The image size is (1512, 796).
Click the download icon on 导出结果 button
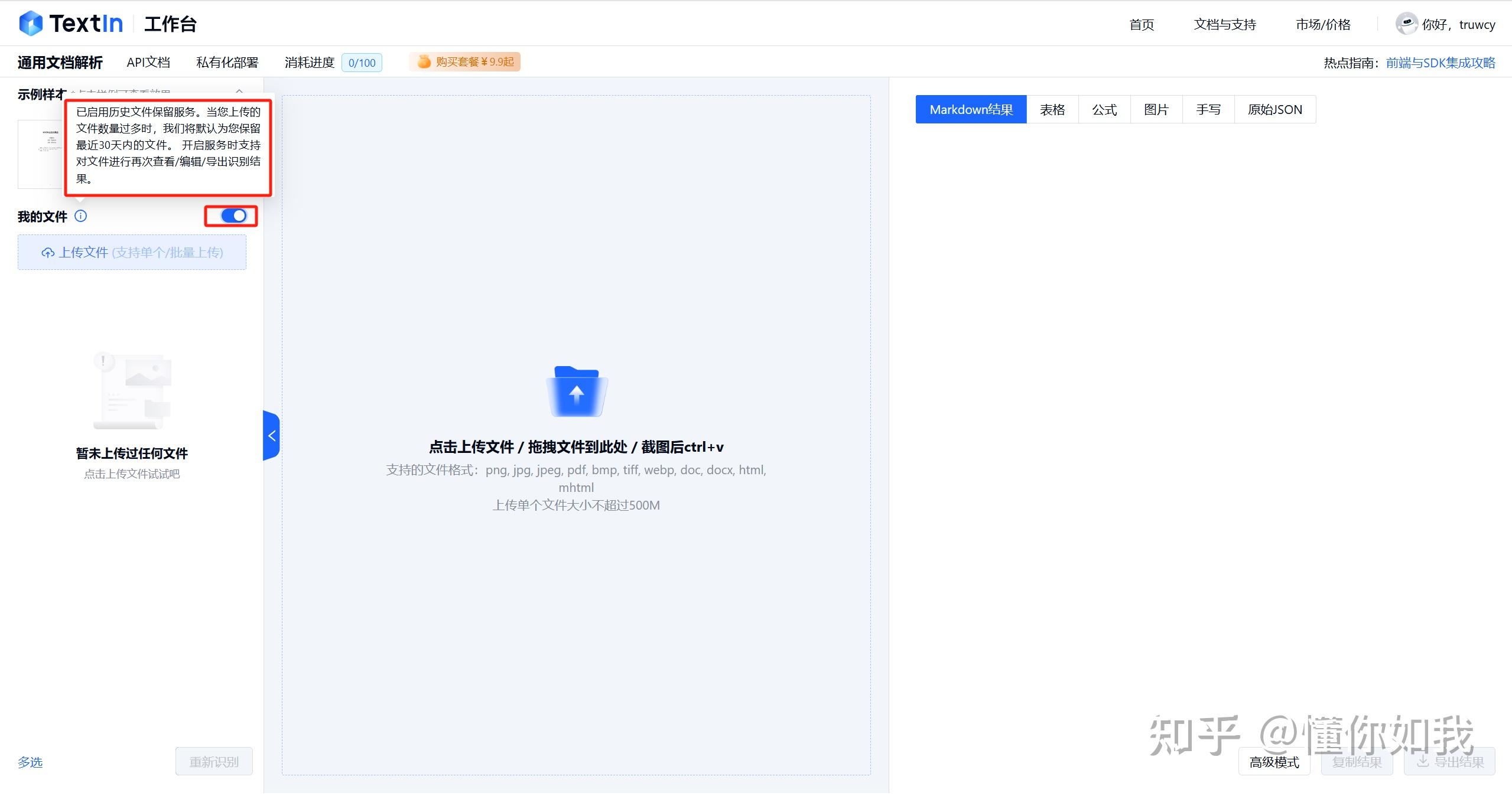pyautogui.click(x=1424, y=761)
